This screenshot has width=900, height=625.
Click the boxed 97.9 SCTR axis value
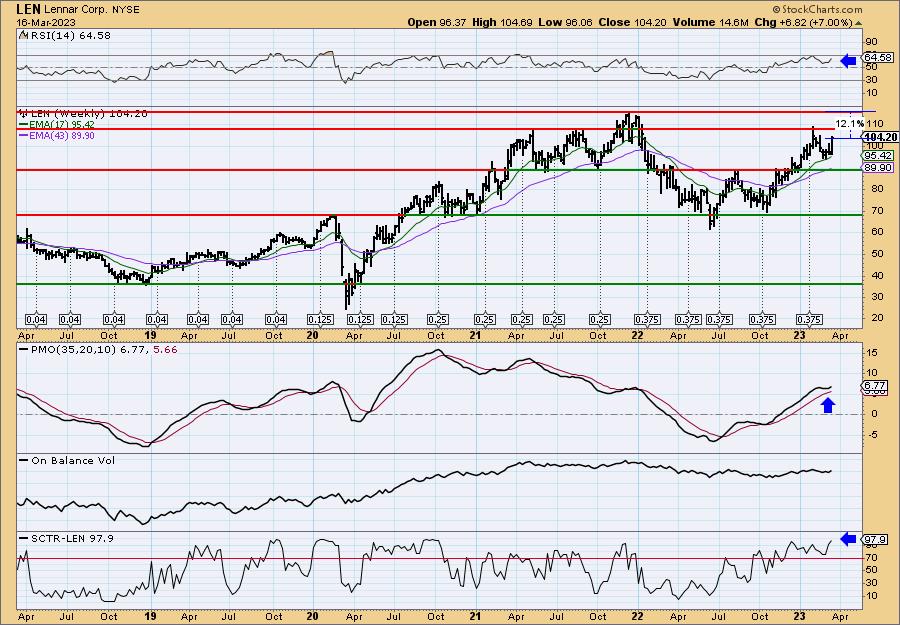click(876, 539)
